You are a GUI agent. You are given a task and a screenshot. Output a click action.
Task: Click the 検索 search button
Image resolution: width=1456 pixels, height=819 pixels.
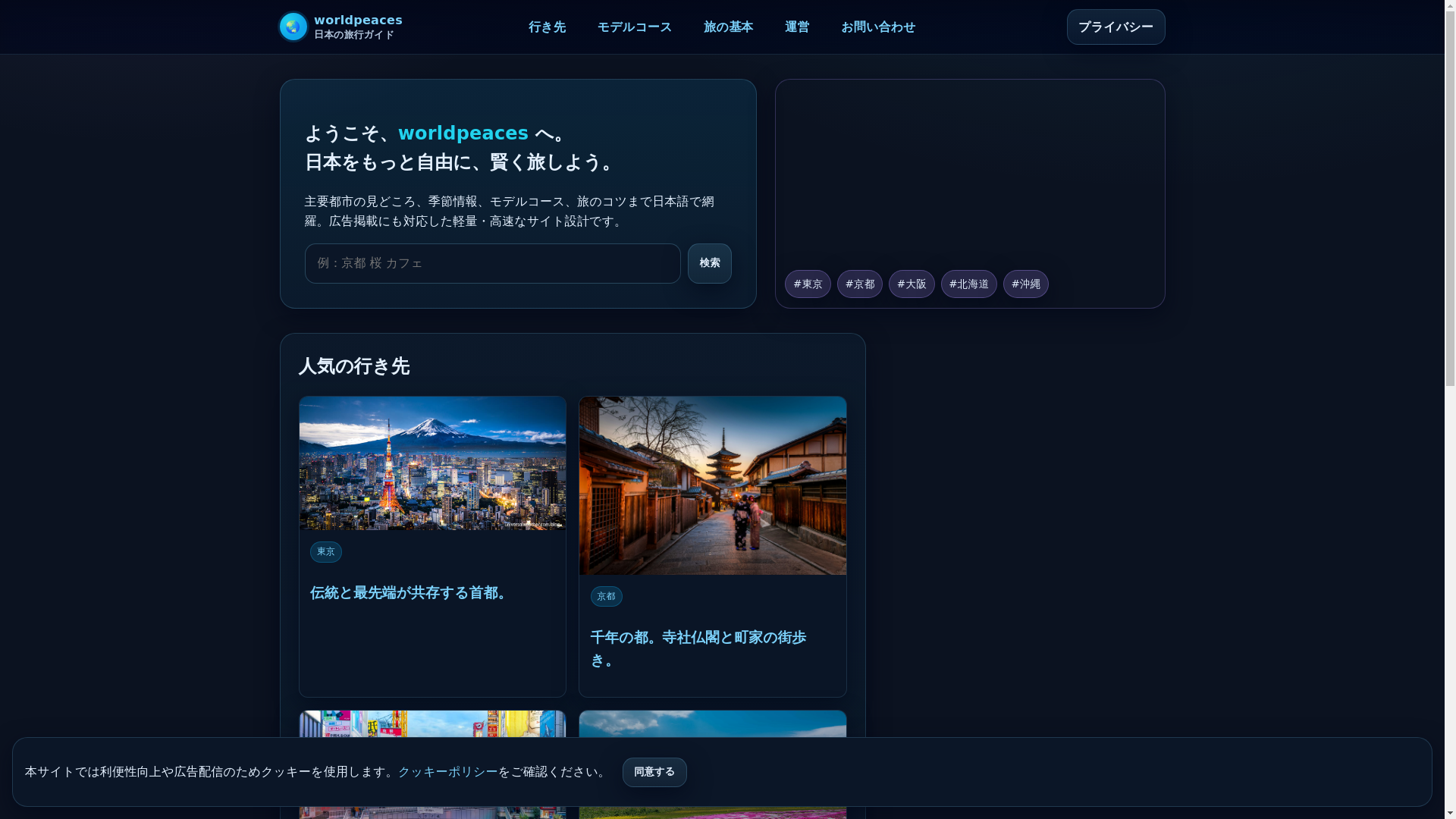pos(710,263)
